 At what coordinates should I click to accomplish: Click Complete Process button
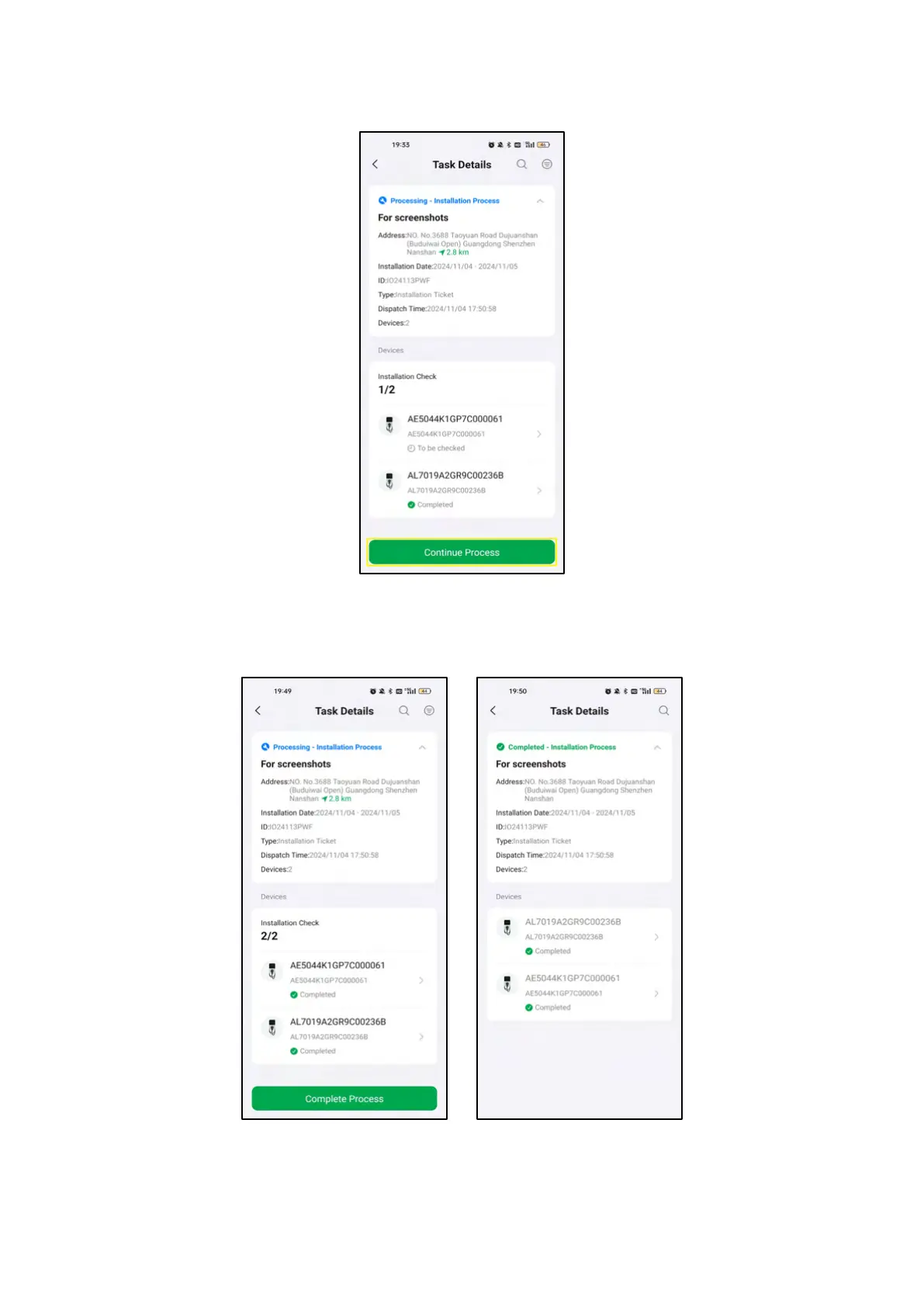coord(344,1098)
